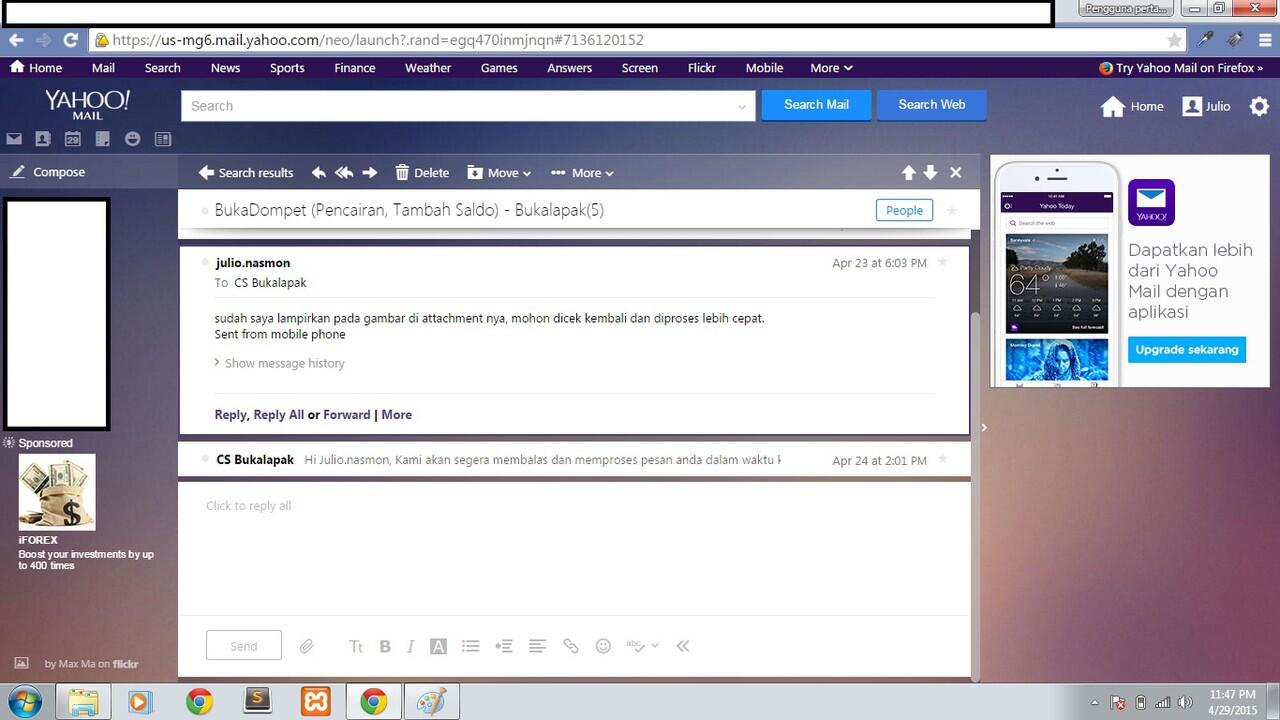
Task: Open the Weather tab in Yahoo navigation
Action: click(428, 68)
